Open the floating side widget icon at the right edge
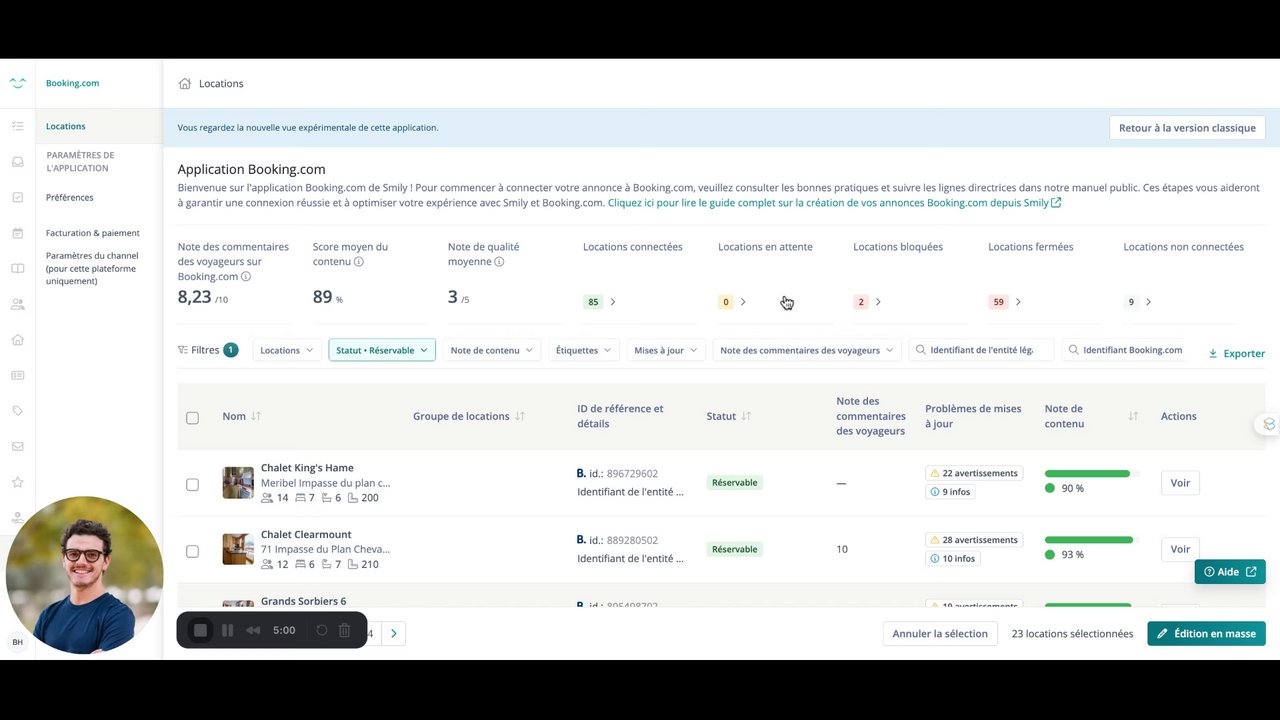Screen dimensions: 1280x720 (1269, 424)
